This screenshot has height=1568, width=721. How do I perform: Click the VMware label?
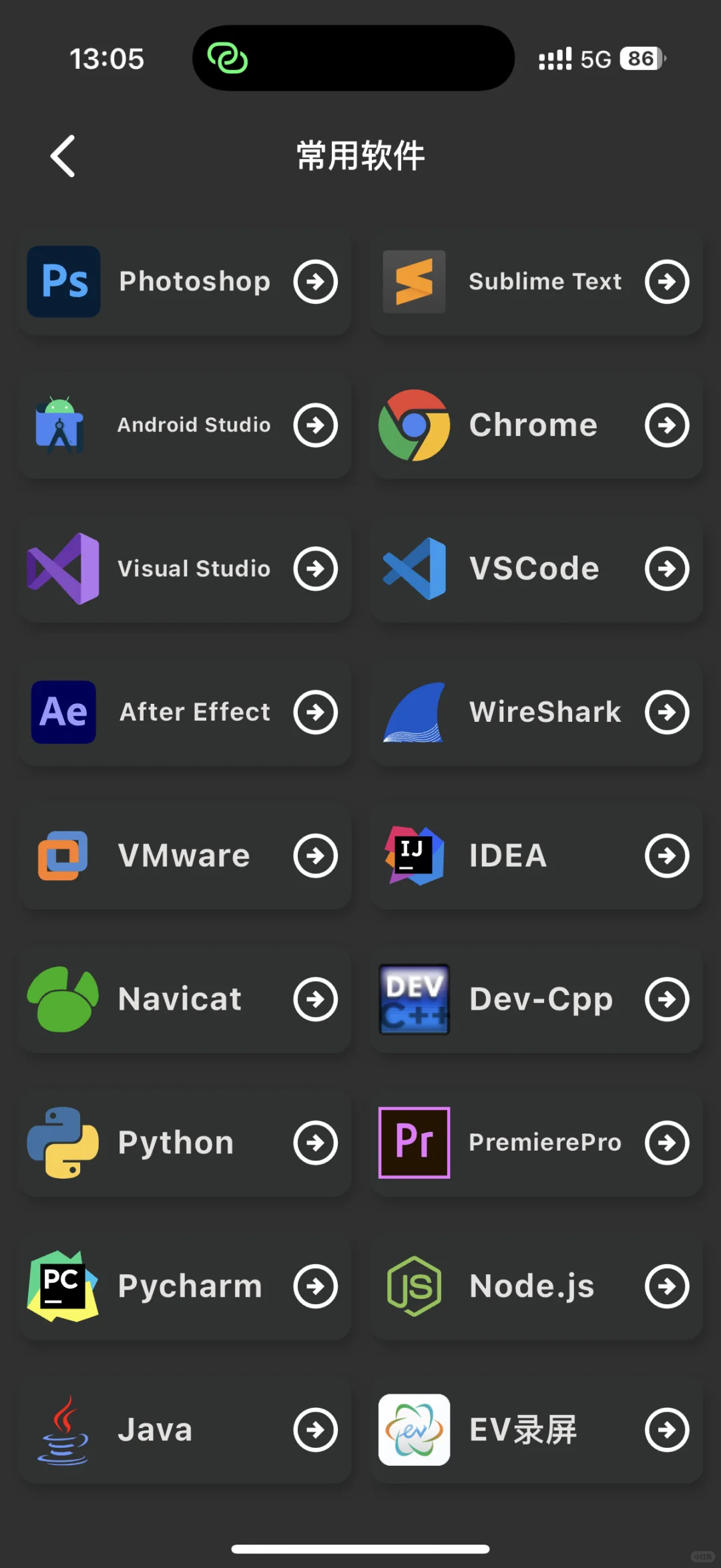click(184, 855)
